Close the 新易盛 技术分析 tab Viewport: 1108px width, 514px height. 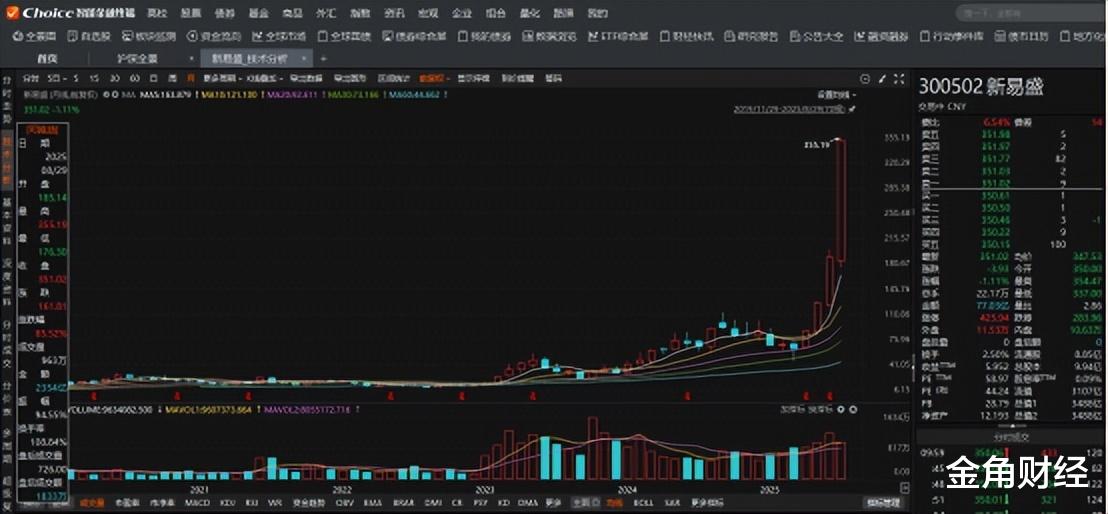pos(302,59)
